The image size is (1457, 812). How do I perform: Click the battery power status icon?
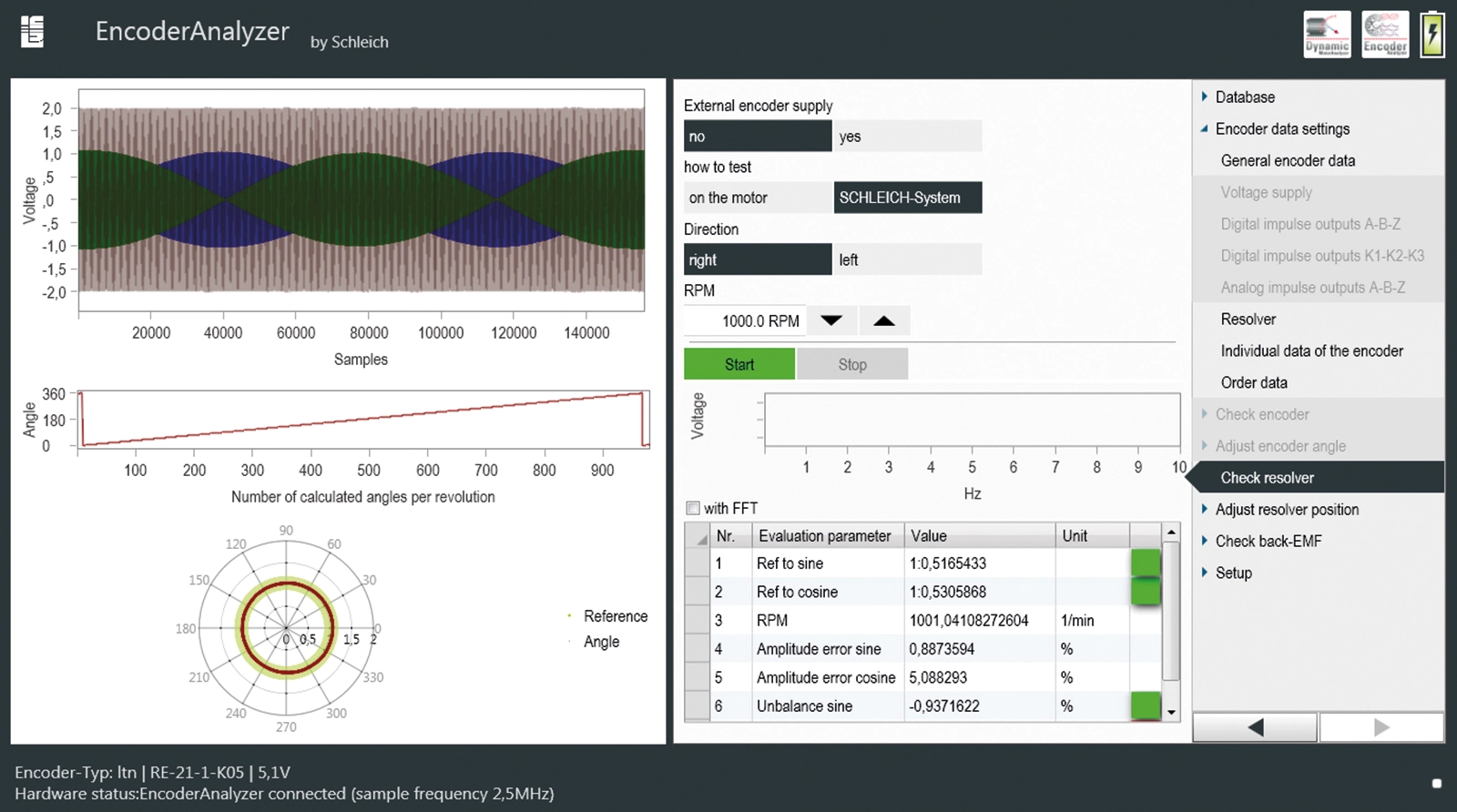tap(1432, 35)
